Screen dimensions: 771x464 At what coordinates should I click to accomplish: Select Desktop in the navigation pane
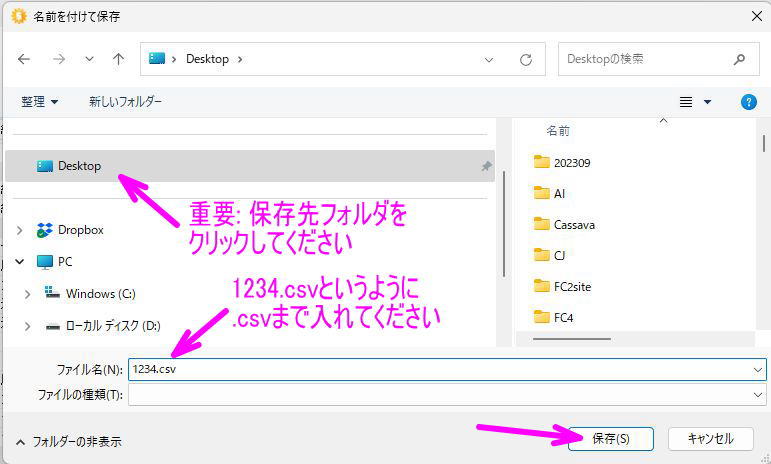pos(79,166)
